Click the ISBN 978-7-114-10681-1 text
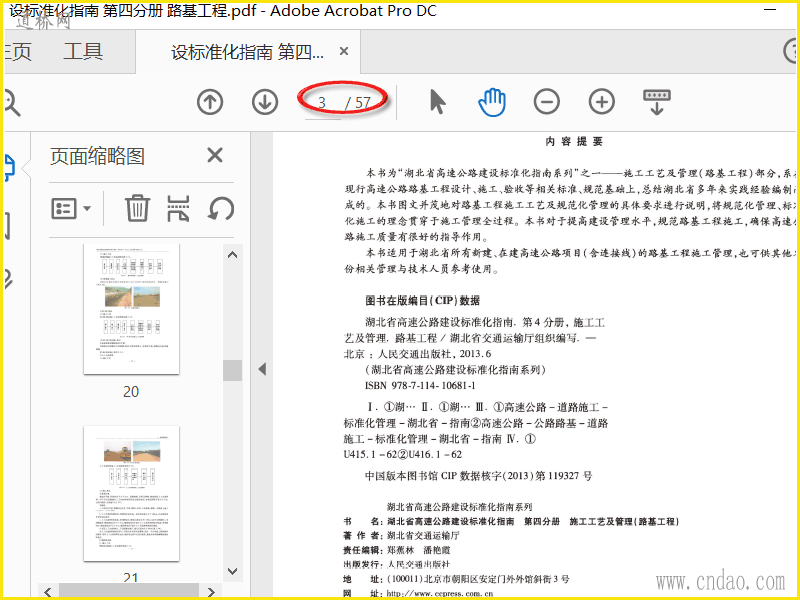The image size is (800, 600). (x=420, y=385)
